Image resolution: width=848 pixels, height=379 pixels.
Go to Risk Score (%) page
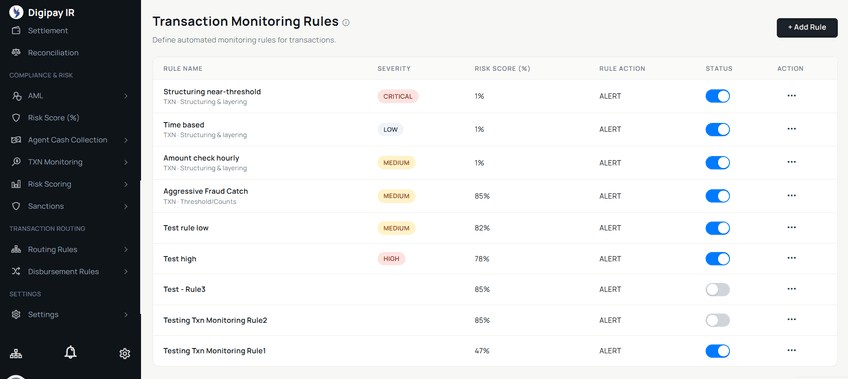[x=54, y=118]
